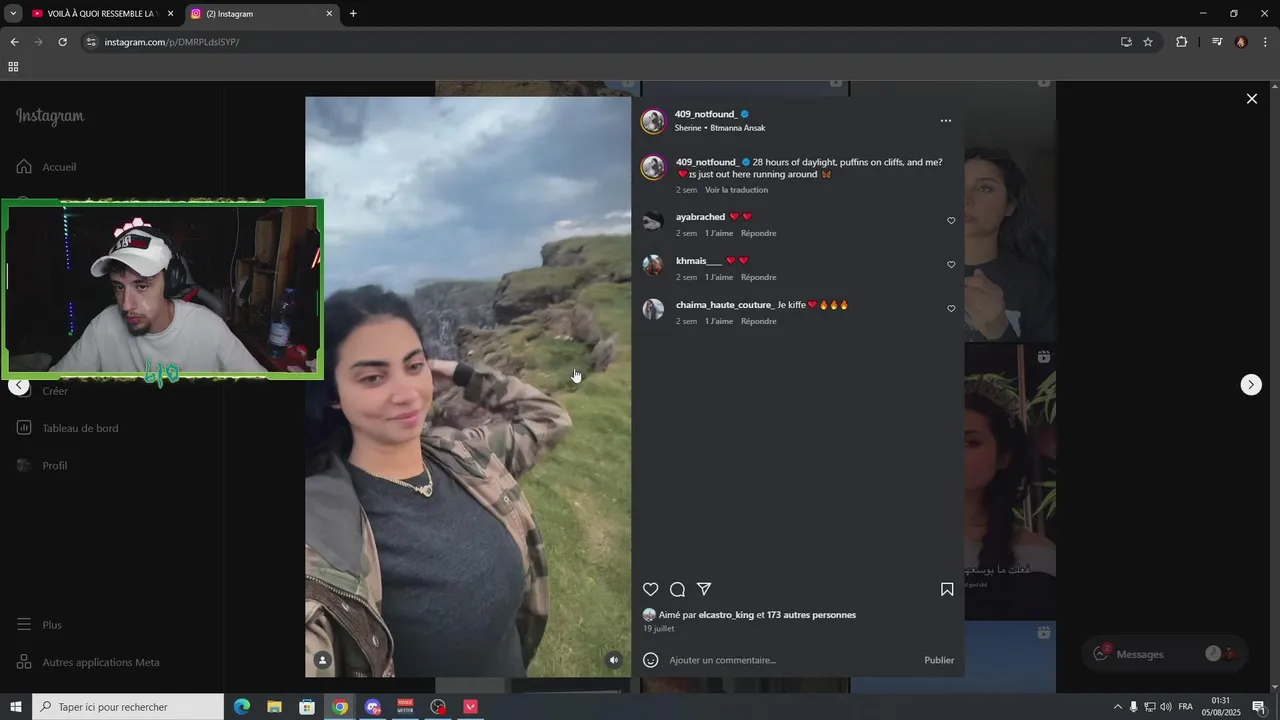The image size is (1280, 720).
Task: Click the address bar URL
Action: [172, 42]
